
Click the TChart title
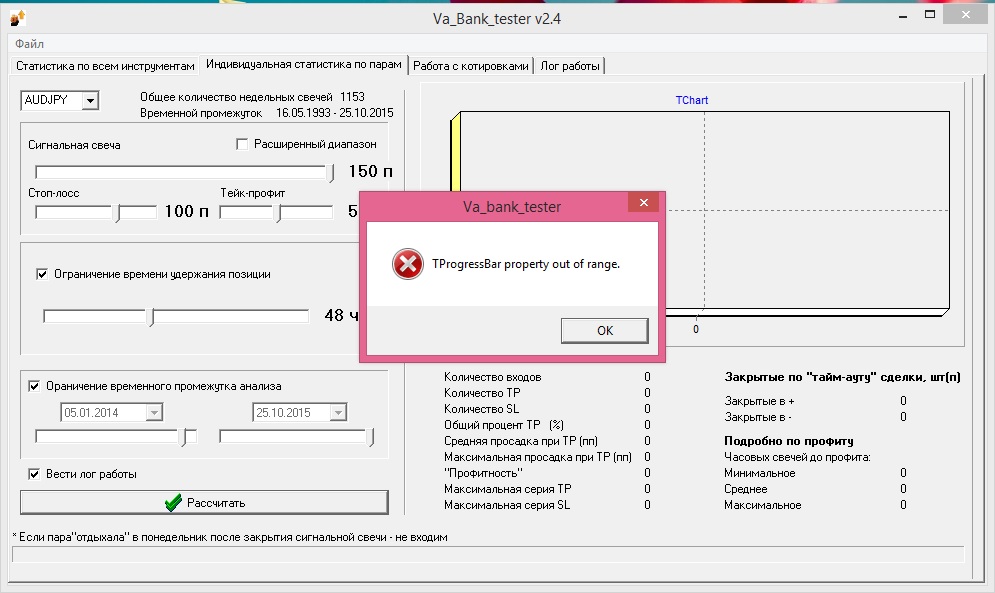[692, 100]
